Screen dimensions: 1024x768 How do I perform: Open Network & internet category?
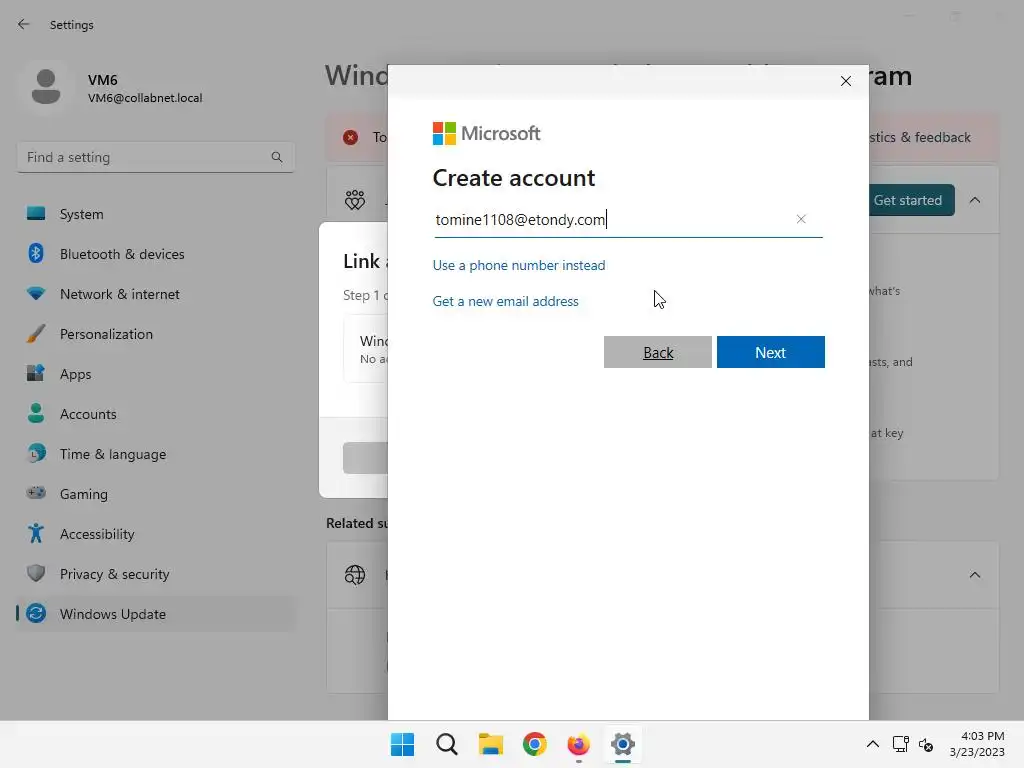[x=155, y=294]
